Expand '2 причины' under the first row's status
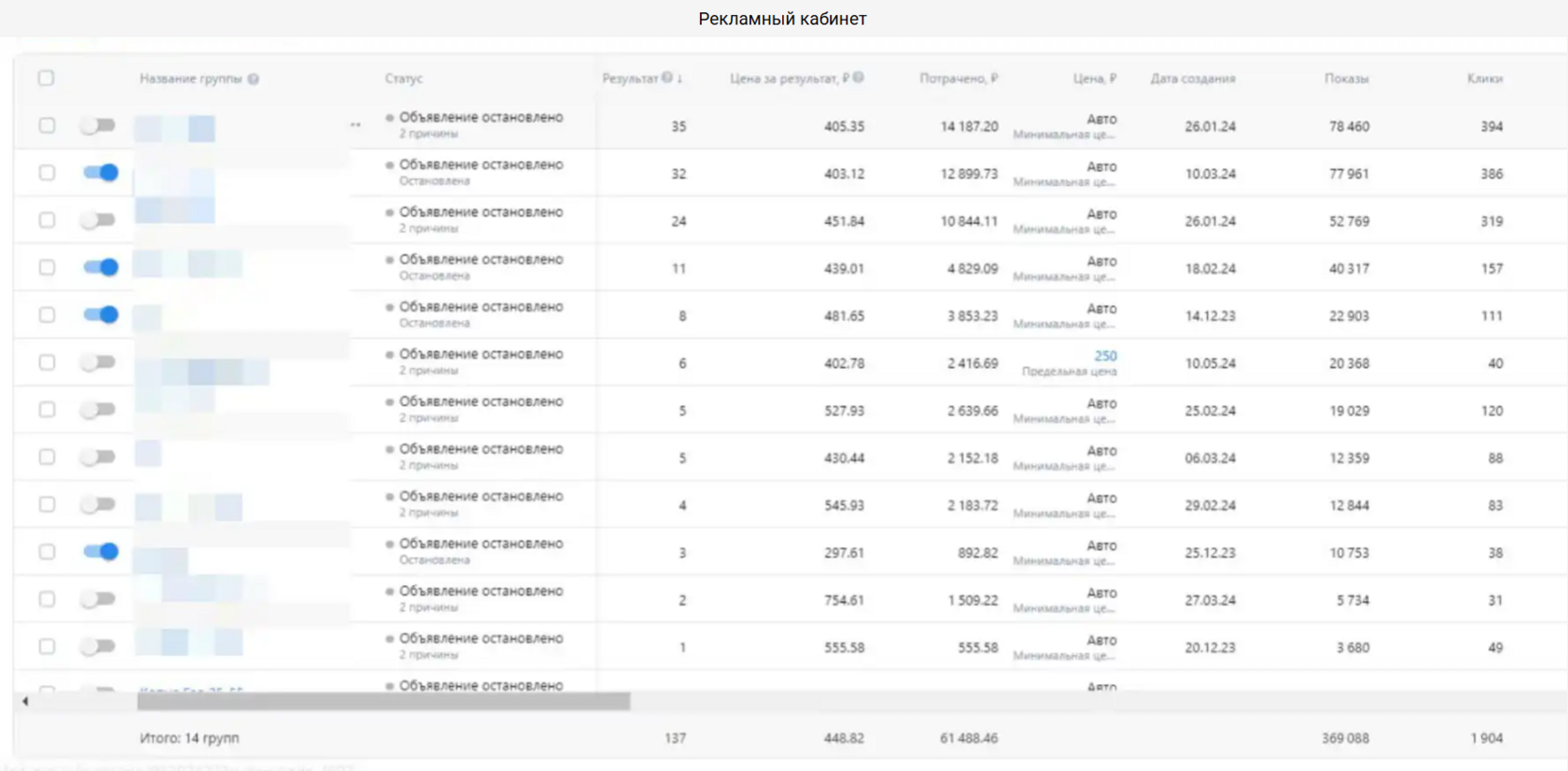 pyautogui.click(x=429, y=133)
